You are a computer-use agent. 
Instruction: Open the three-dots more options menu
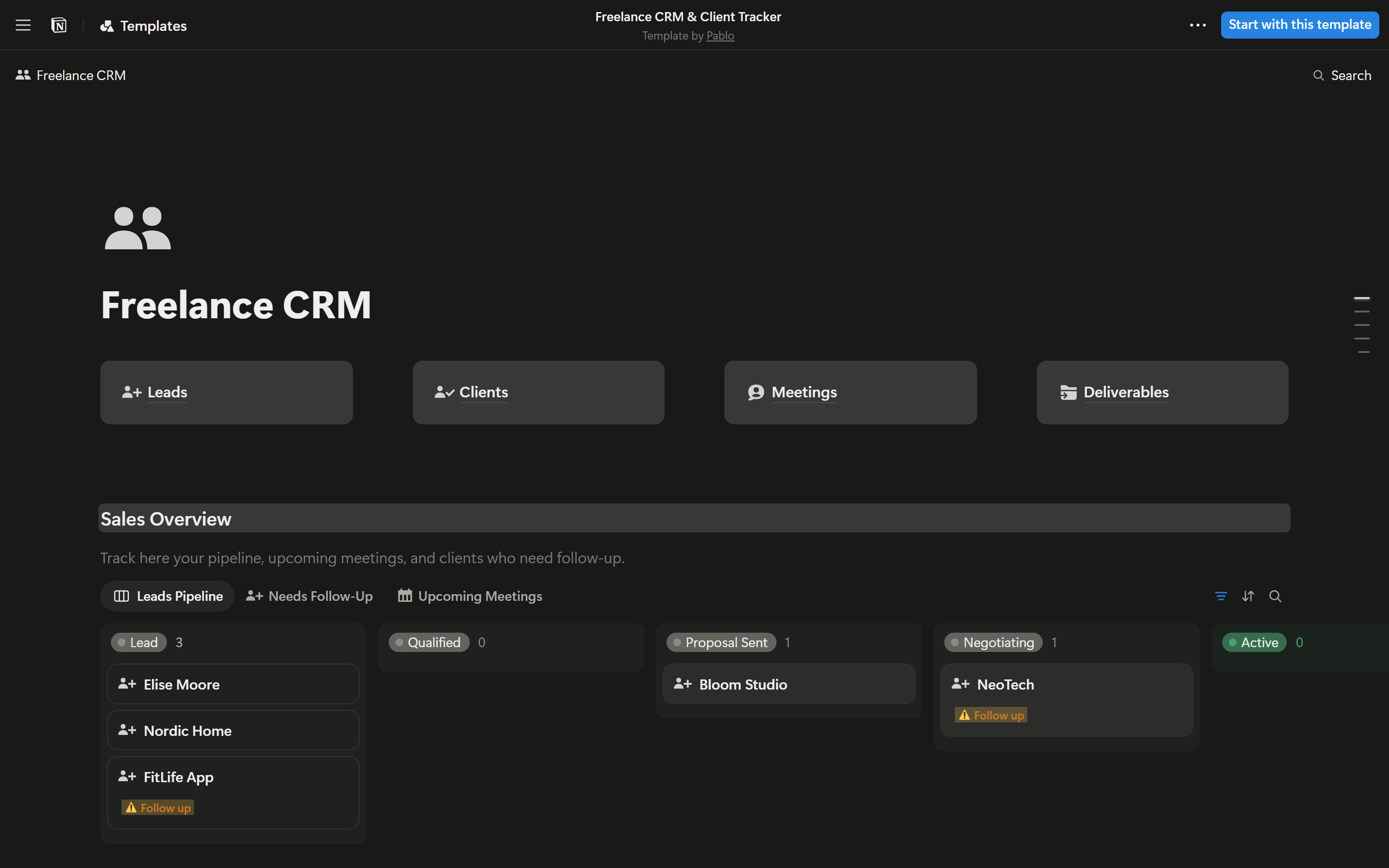[x=1198, y=25]
